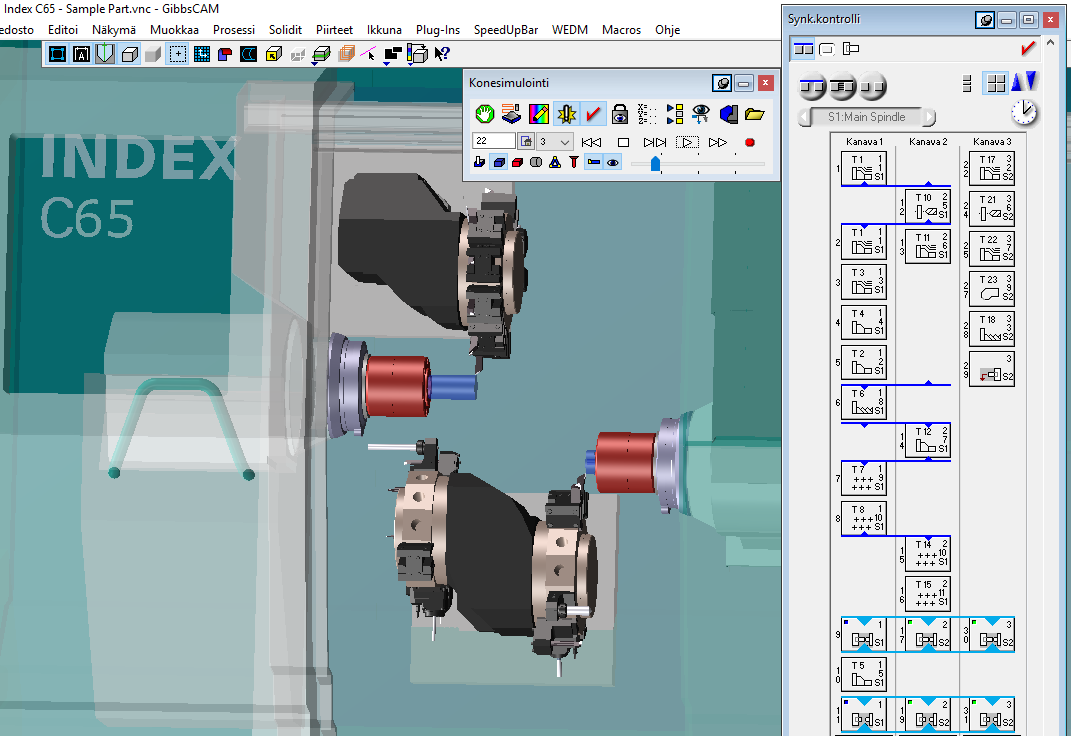Toggle the eye visibility icon in bottom row

click(x=613, y=162)
